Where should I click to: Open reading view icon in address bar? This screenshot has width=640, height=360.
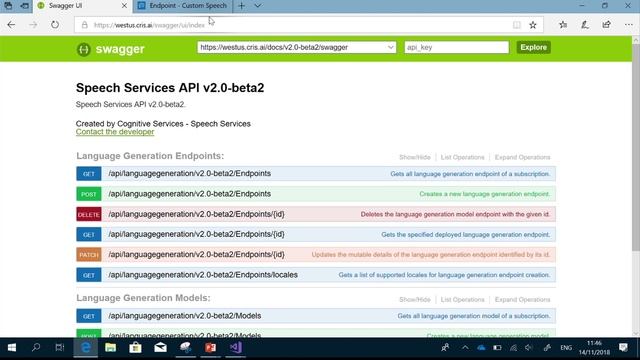coord(517,25)
